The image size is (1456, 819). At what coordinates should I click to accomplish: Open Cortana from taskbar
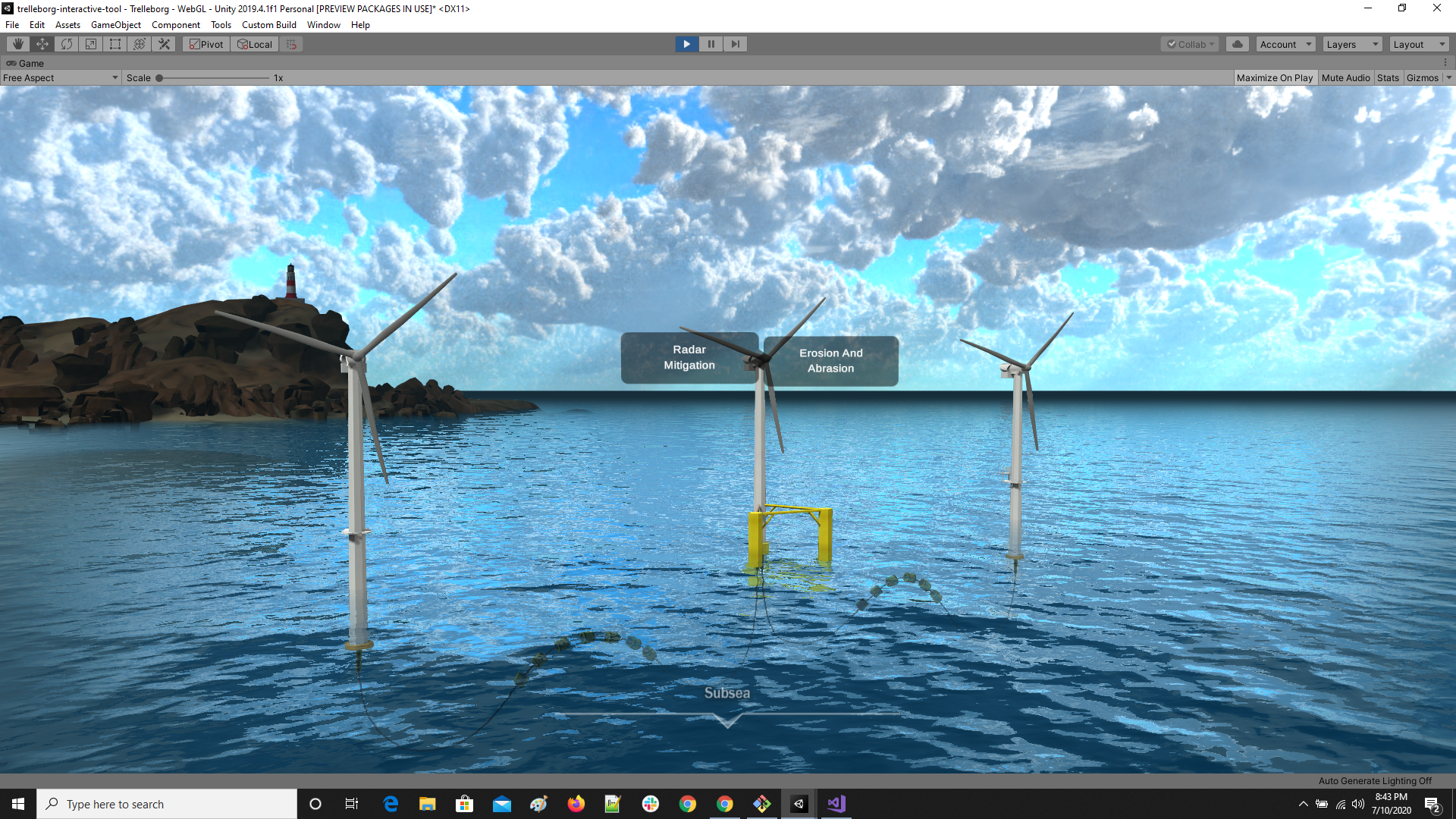(315, 804)
